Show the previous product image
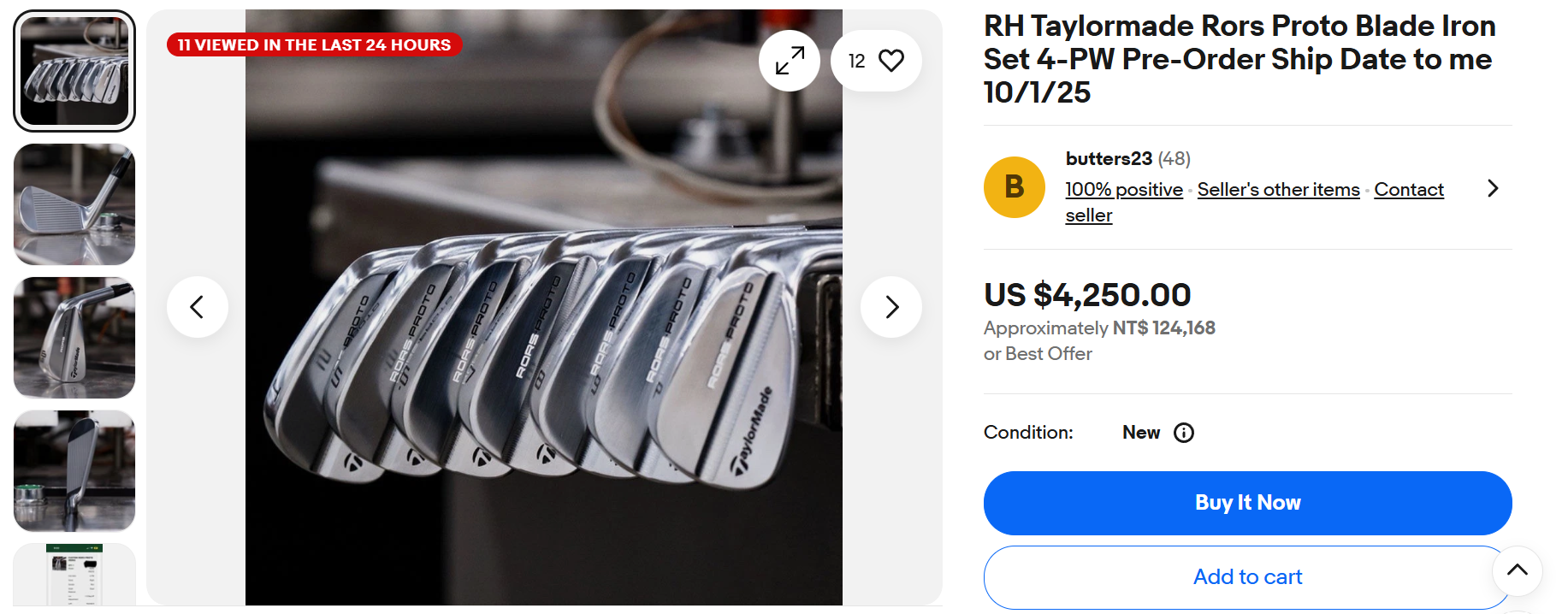Viewport: 1568px width, 614px height. [198, 307]
